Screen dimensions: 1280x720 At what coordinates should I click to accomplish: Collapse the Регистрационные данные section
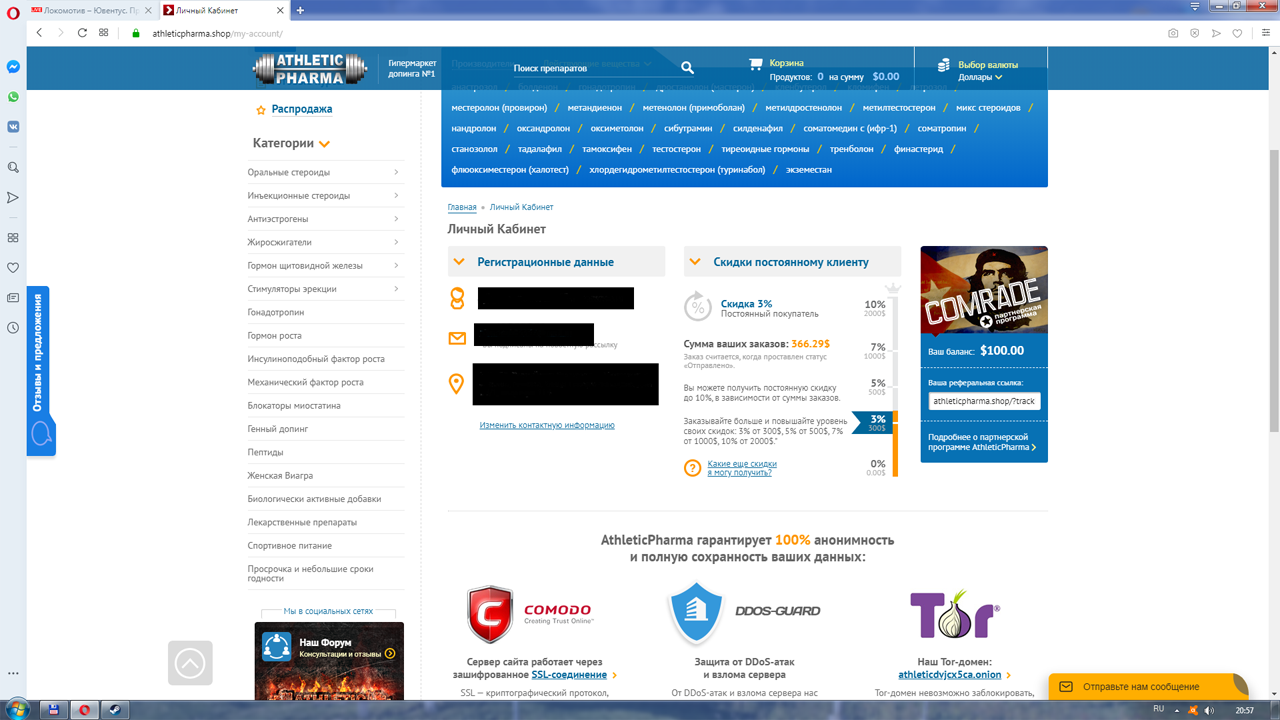(459, 262)
